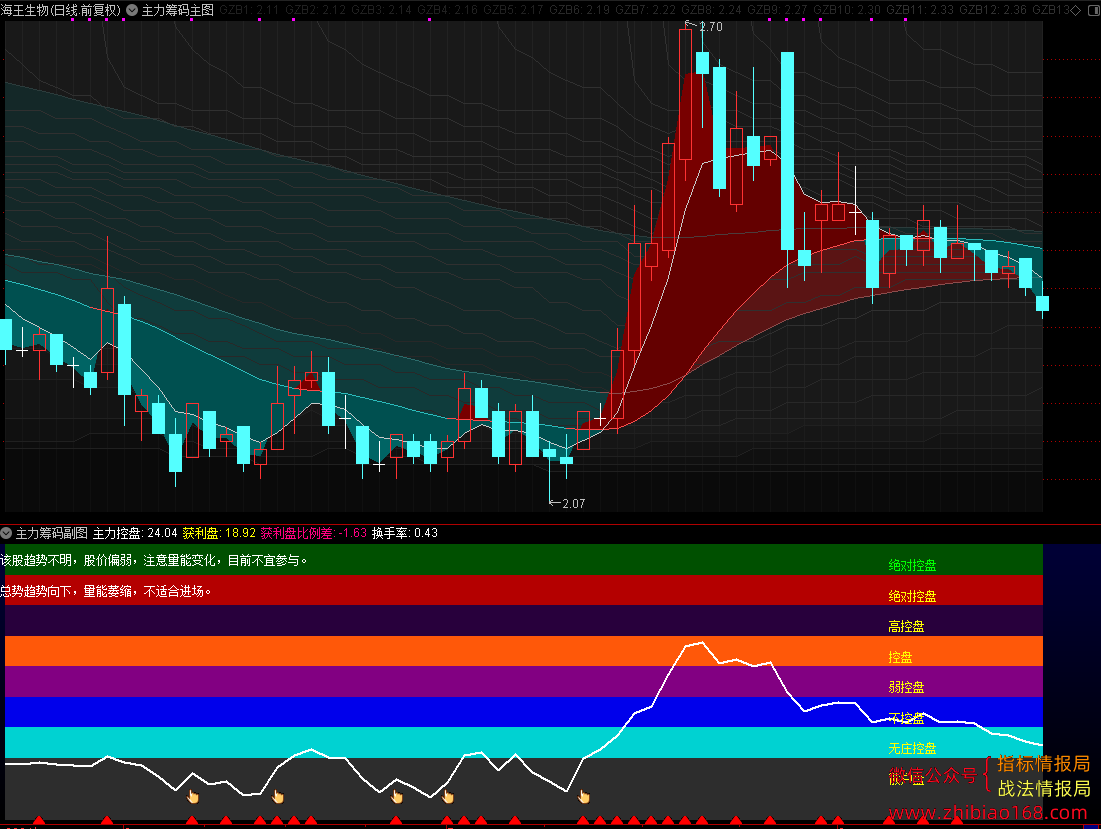Click the GZB6: 2.19 indicator value
The image size is (1101, 829).
[579, 10]
